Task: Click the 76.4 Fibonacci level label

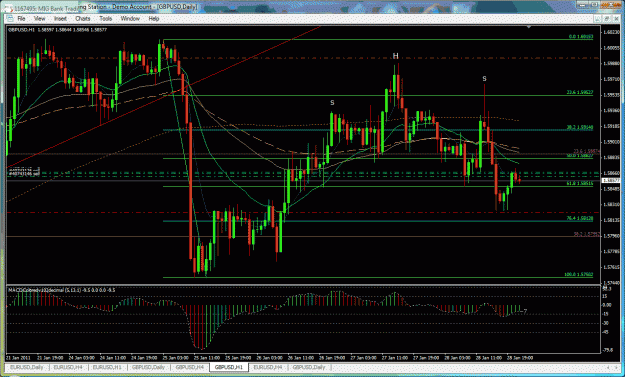Action: point(580,218)
